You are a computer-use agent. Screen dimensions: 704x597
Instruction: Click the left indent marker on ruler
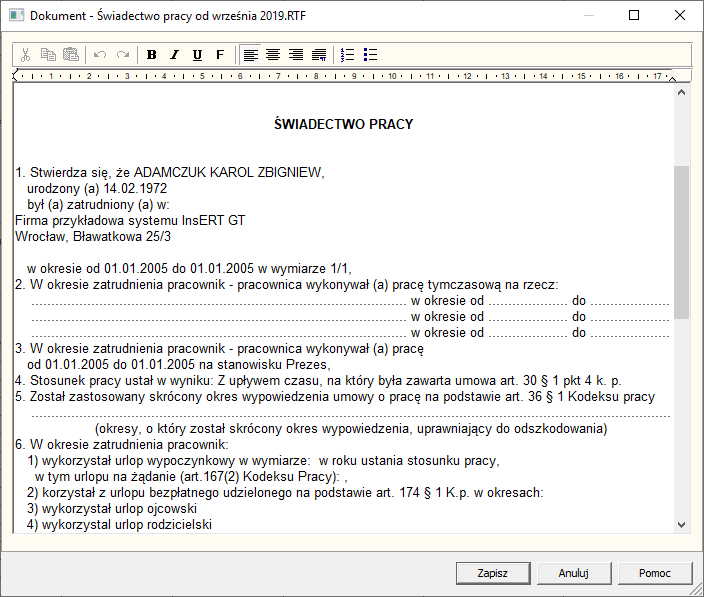tap(15, 75)
